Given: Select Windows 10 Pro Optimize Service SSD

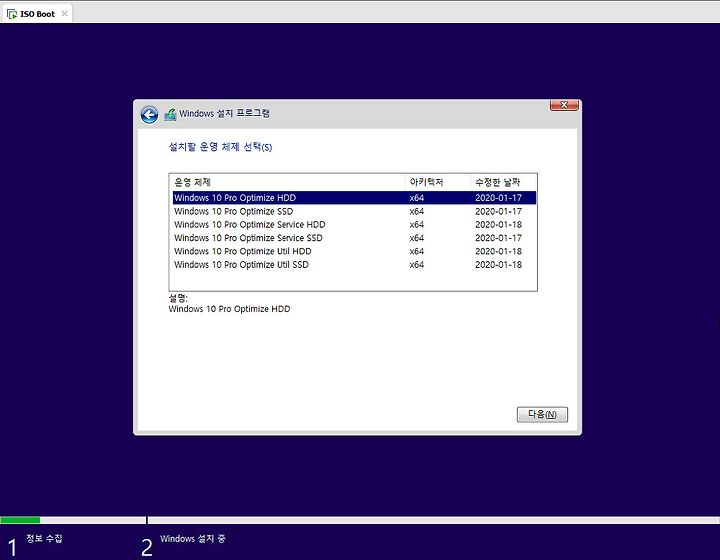Looking at the screenshot, I should [354, 238].
